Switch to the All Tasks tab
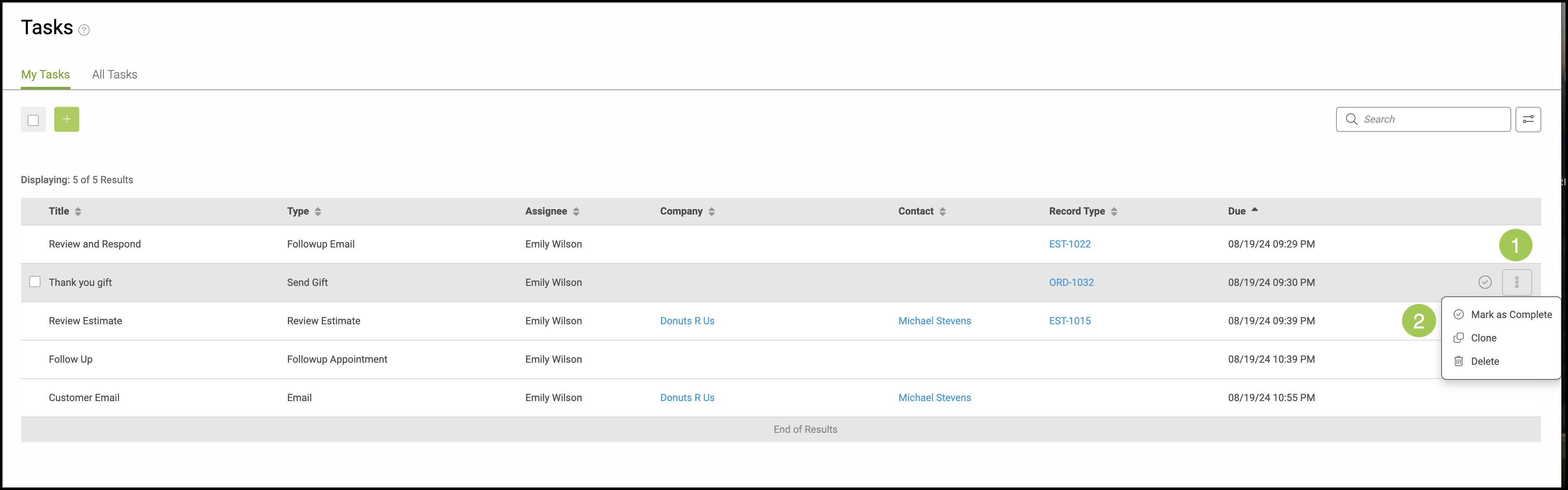The image size is (1568, 490). coord(114,74)
